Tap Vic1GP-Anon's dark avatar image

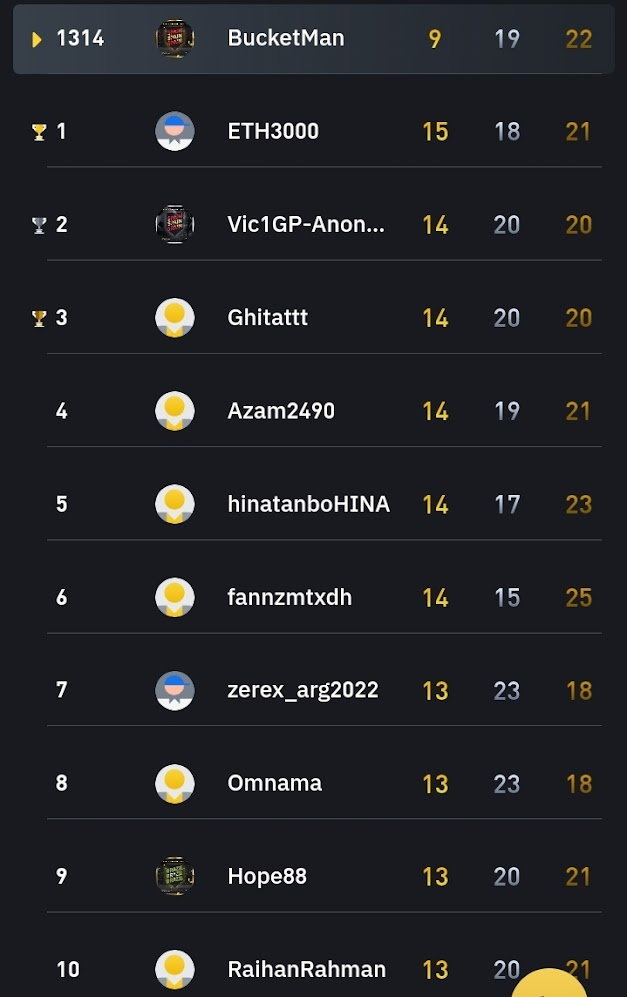pyautogui.click(x=175, y=224)
